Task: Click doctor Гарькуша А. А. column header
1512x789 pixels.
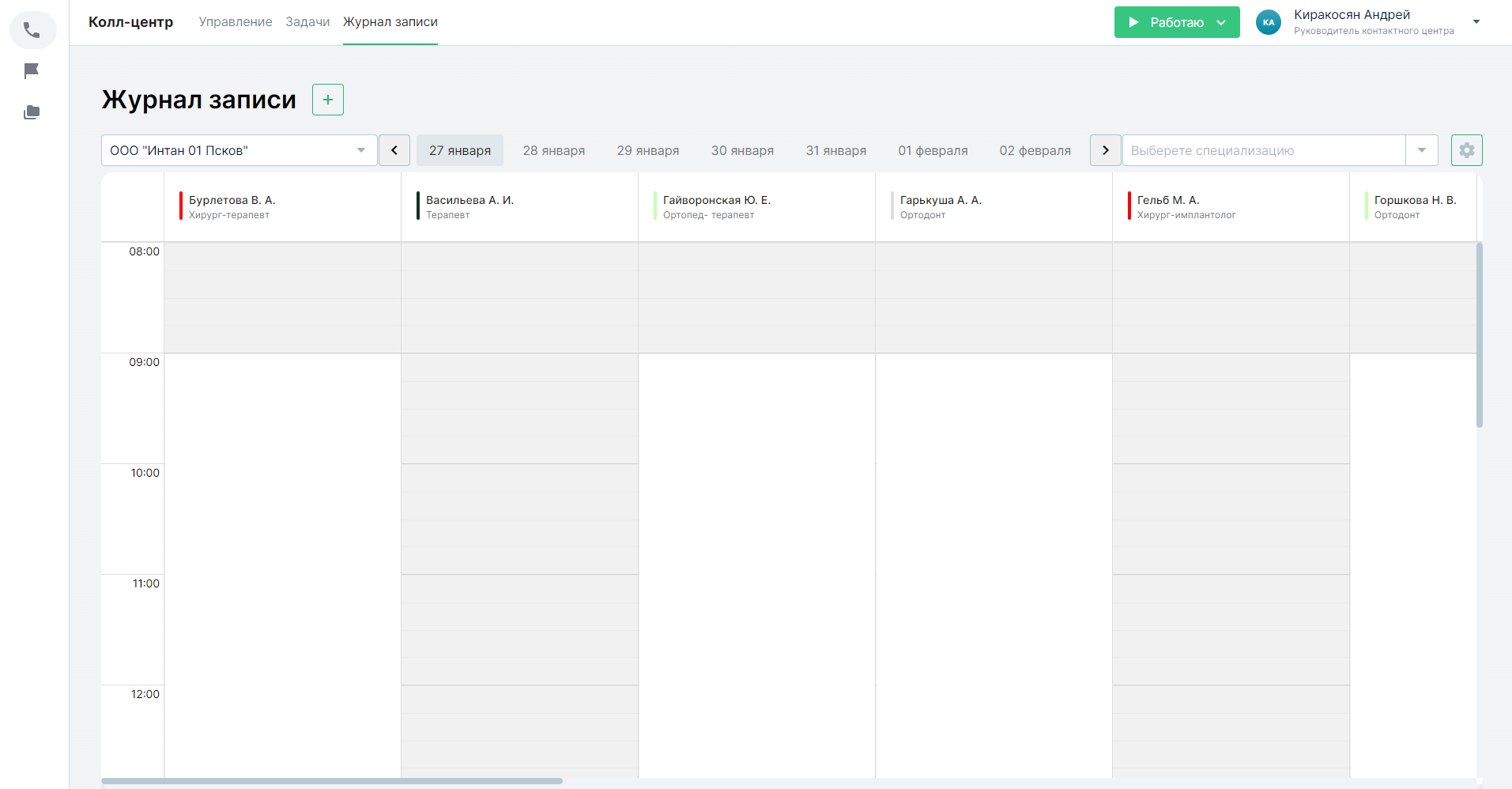Action: click(x=994, y=206)
